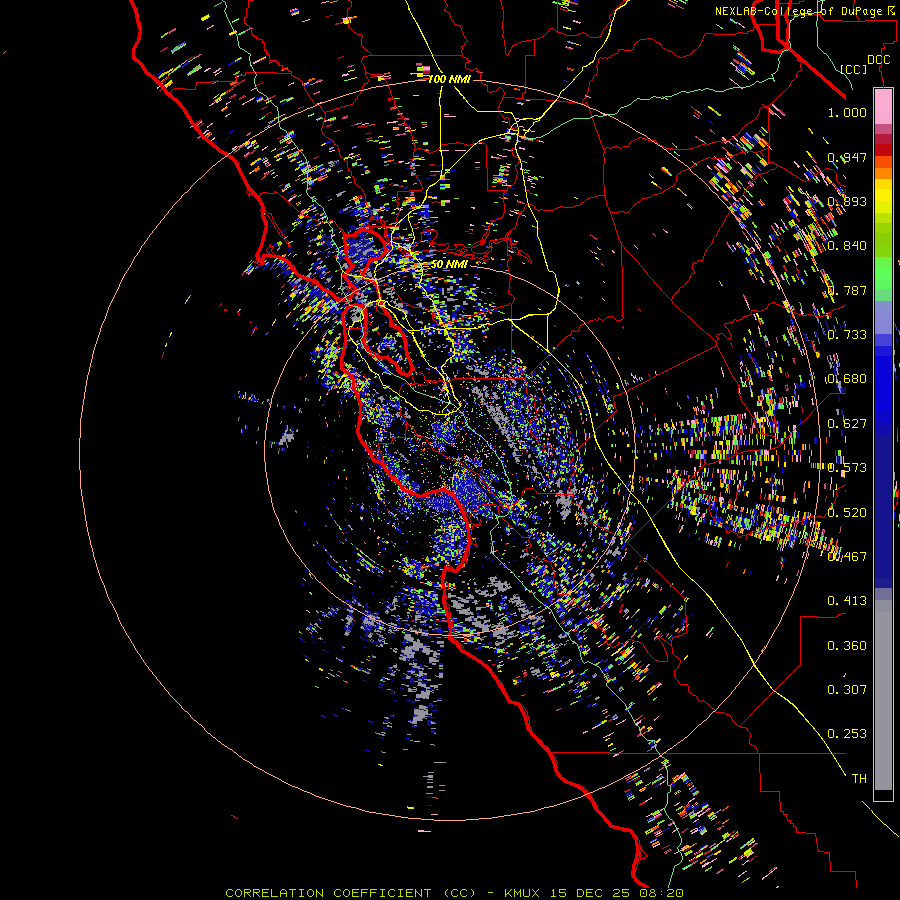Select the 0.840 value on the color scale

[847, 246]
